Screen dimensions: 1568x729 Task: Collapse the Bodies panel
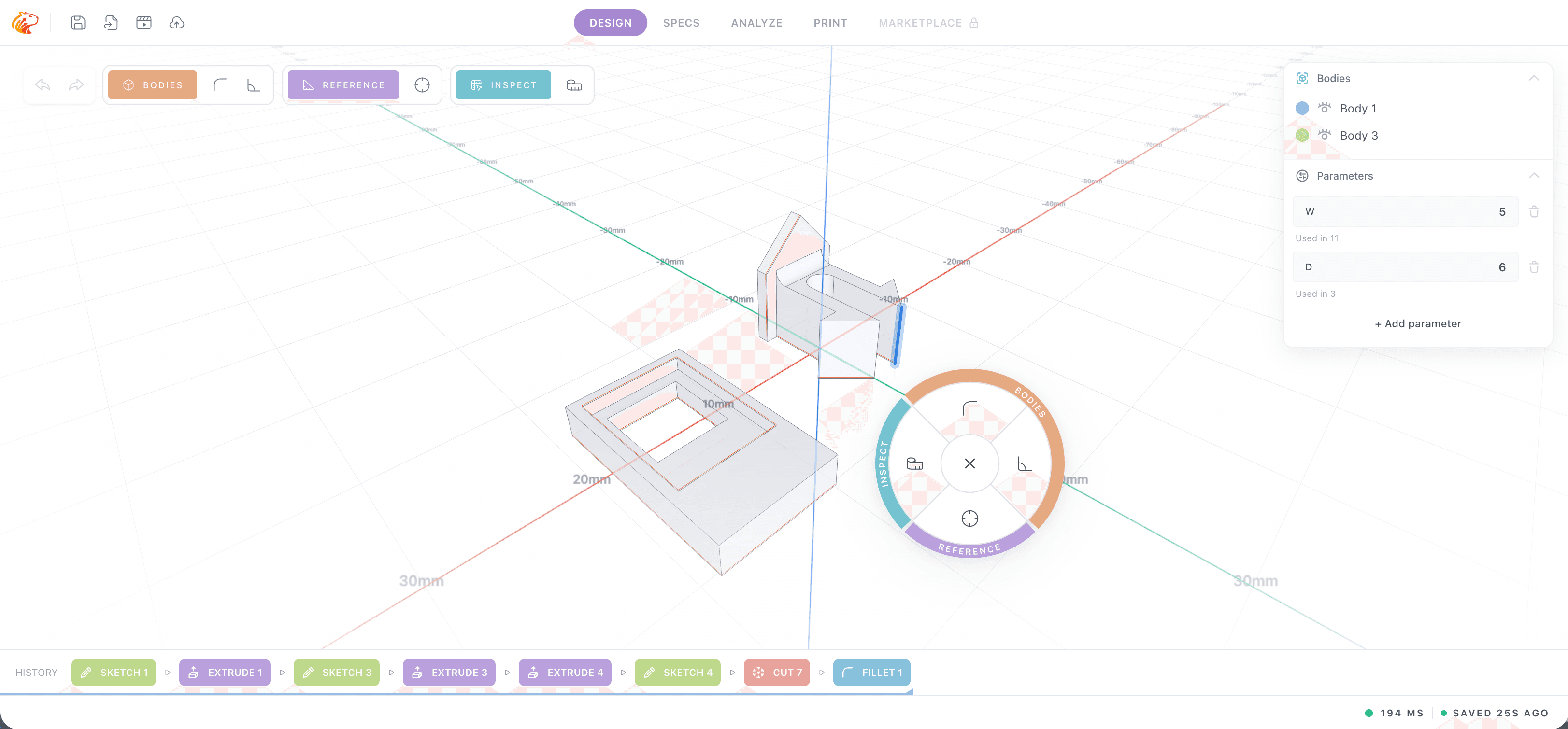point(1534,78)
